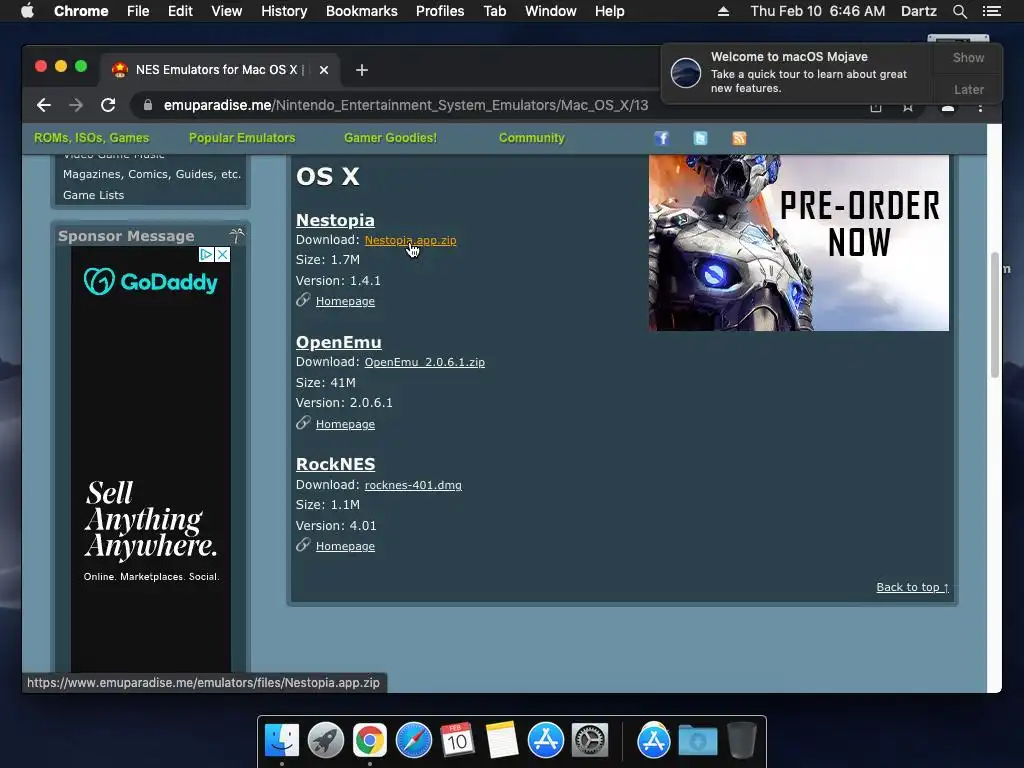Open Calendar in the Dock
The width and height of the screenshot is (1024, 768).
point(457,741)
